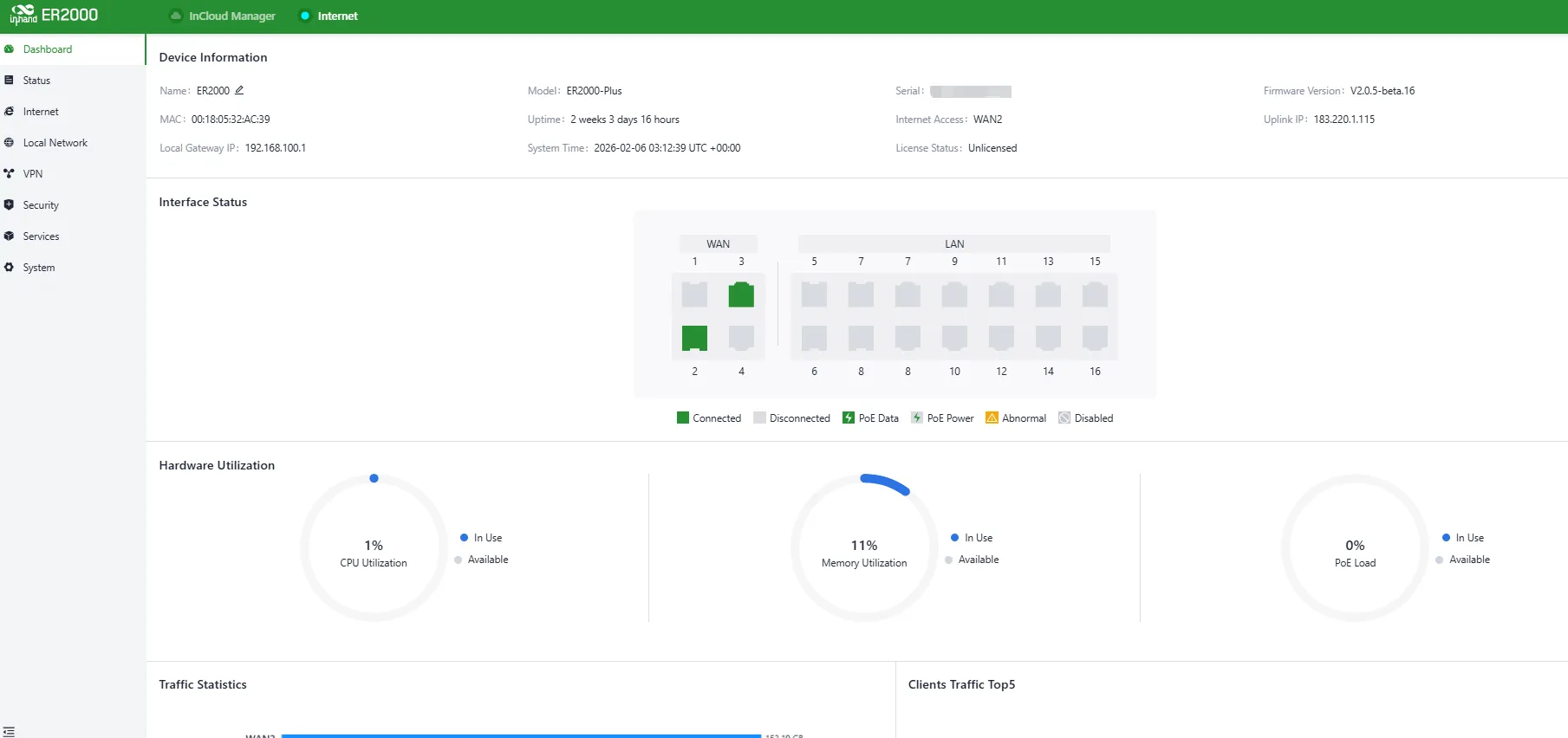Select LAN port 10 icon
The image size is (1568, 738).
tap(954, 338)
